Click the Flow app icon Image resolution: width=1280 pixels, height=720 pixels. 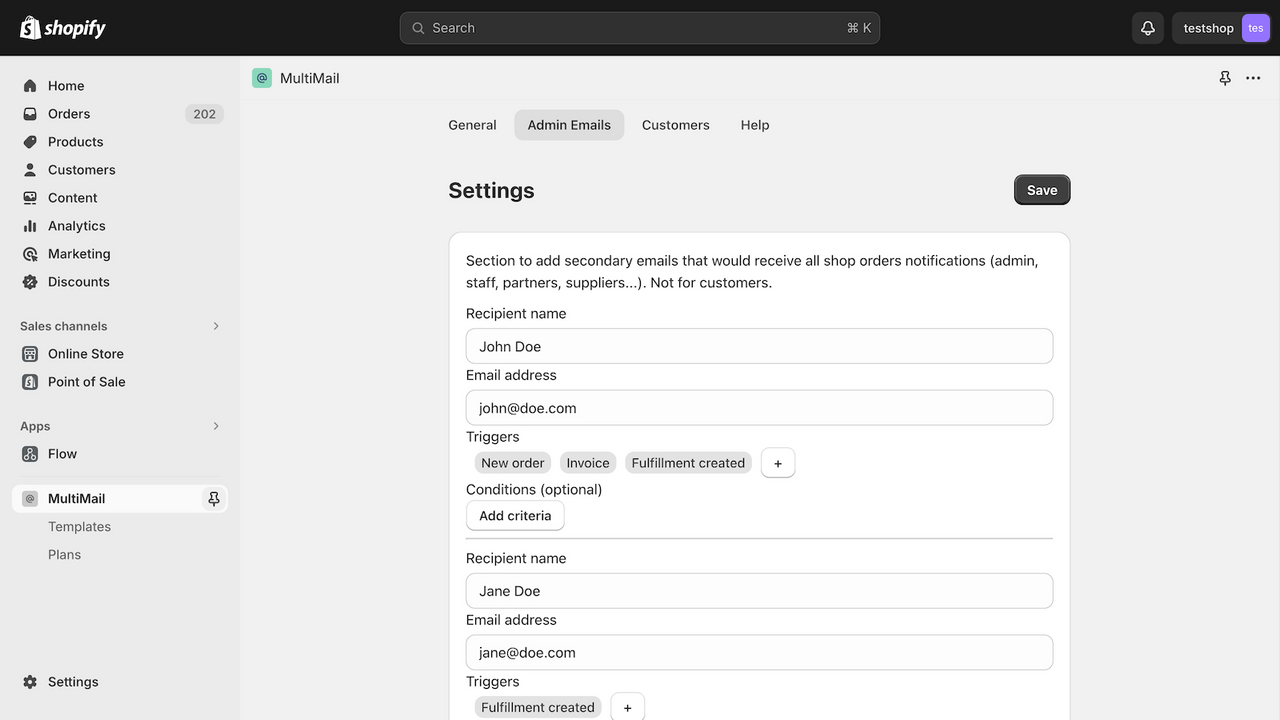(30, 454)
